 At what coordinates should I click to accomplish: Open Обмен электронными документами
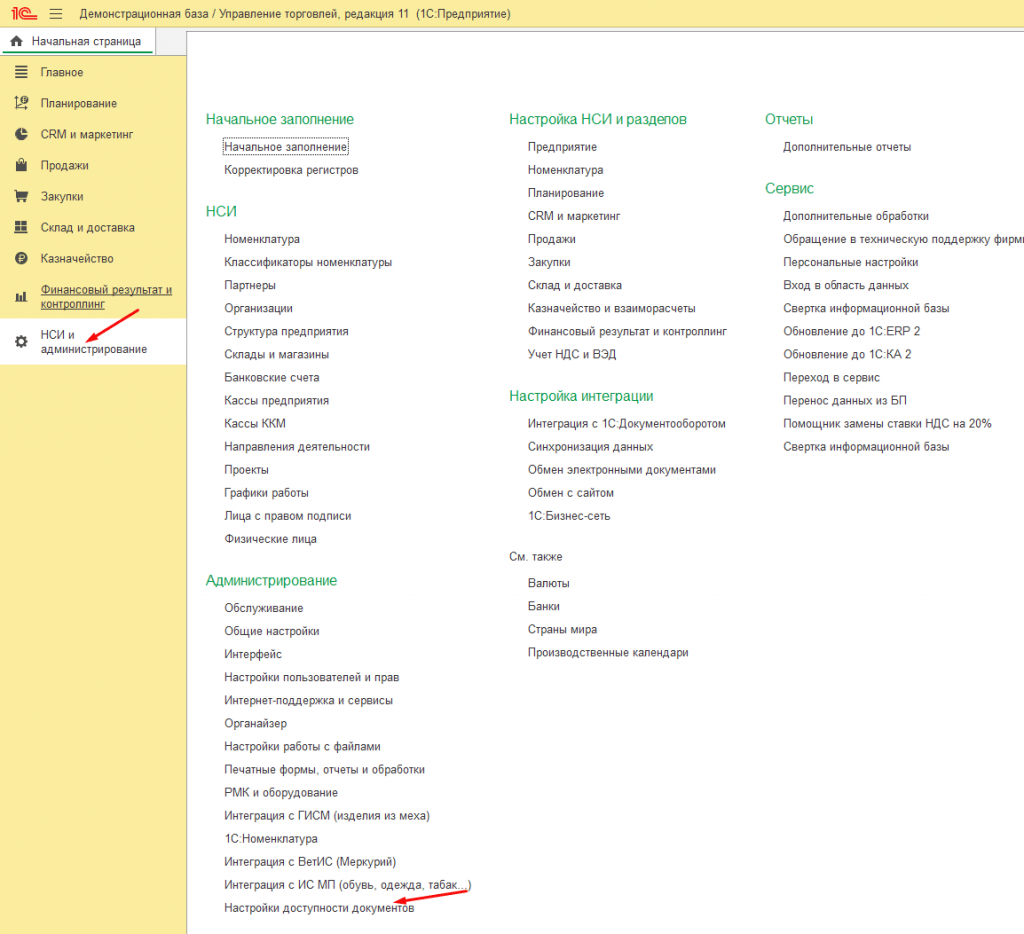point(622,470)
